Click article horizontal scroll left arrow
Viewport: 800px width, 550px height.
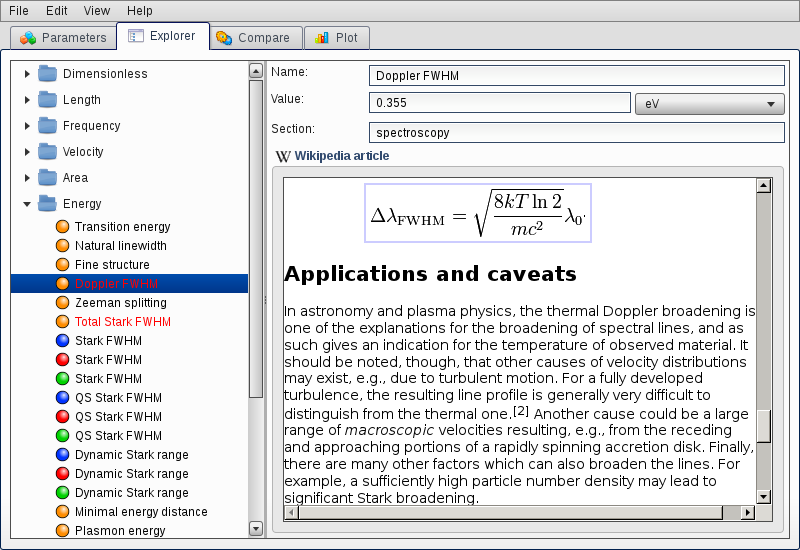click(291, 512)
